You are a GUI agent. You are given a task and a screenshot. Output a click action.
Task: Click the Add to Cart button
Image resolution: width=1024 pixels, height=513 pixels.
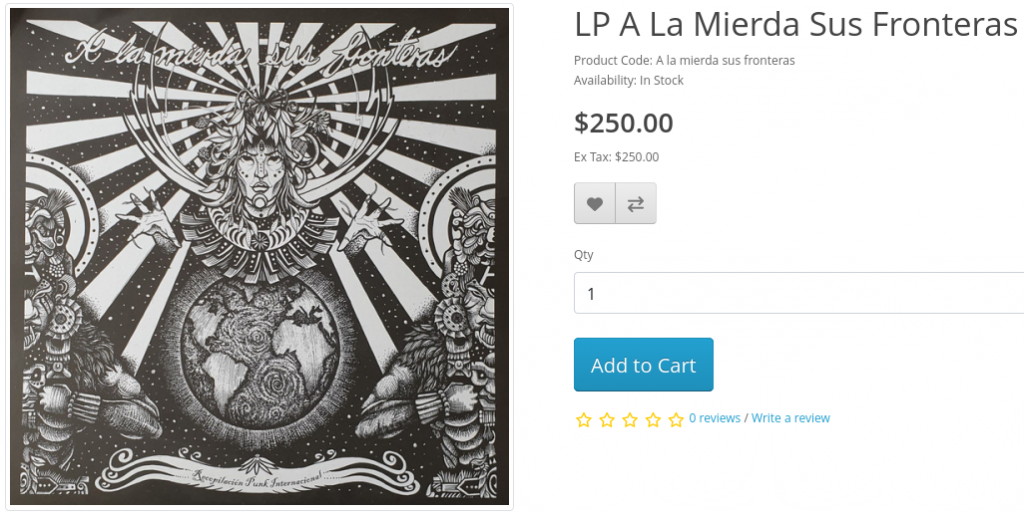click(x=643, y=365)
